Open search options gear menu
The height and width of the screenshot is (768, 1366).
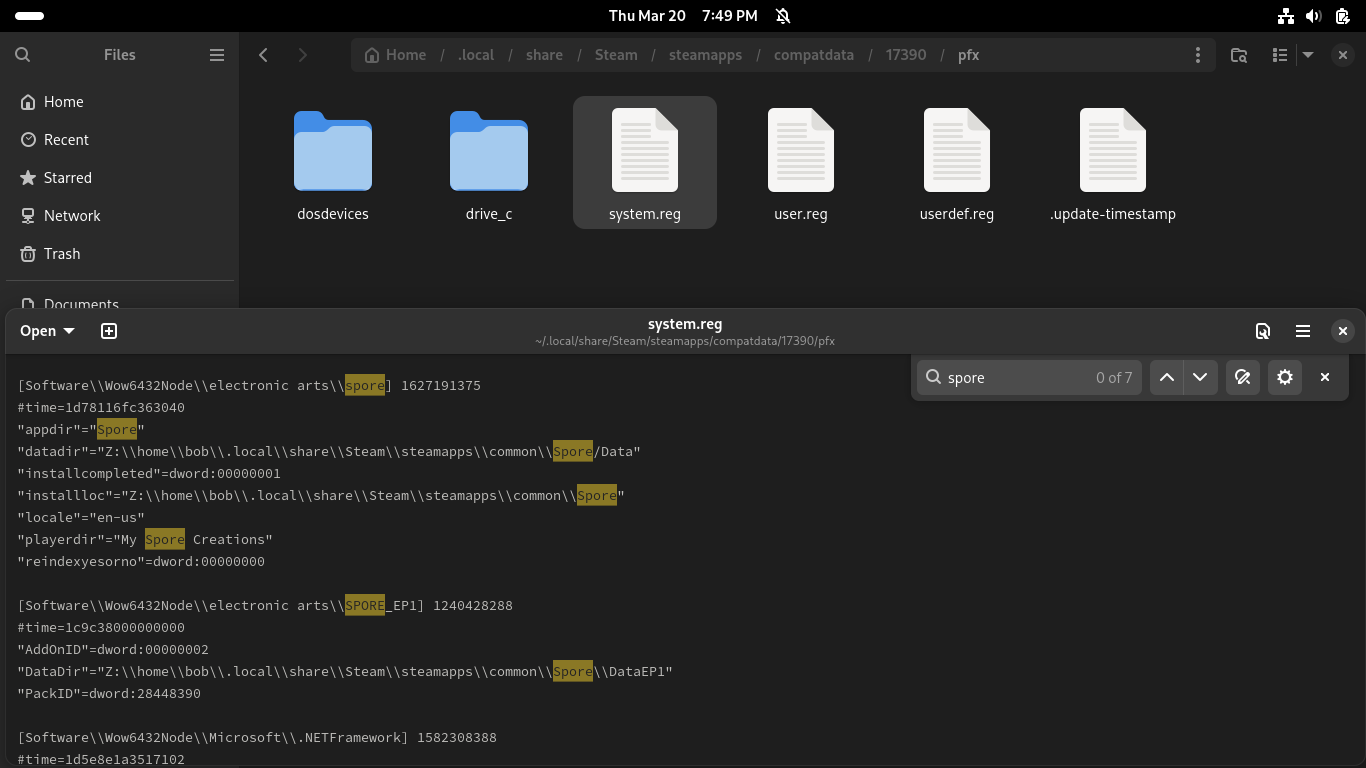click(1285, 377)
